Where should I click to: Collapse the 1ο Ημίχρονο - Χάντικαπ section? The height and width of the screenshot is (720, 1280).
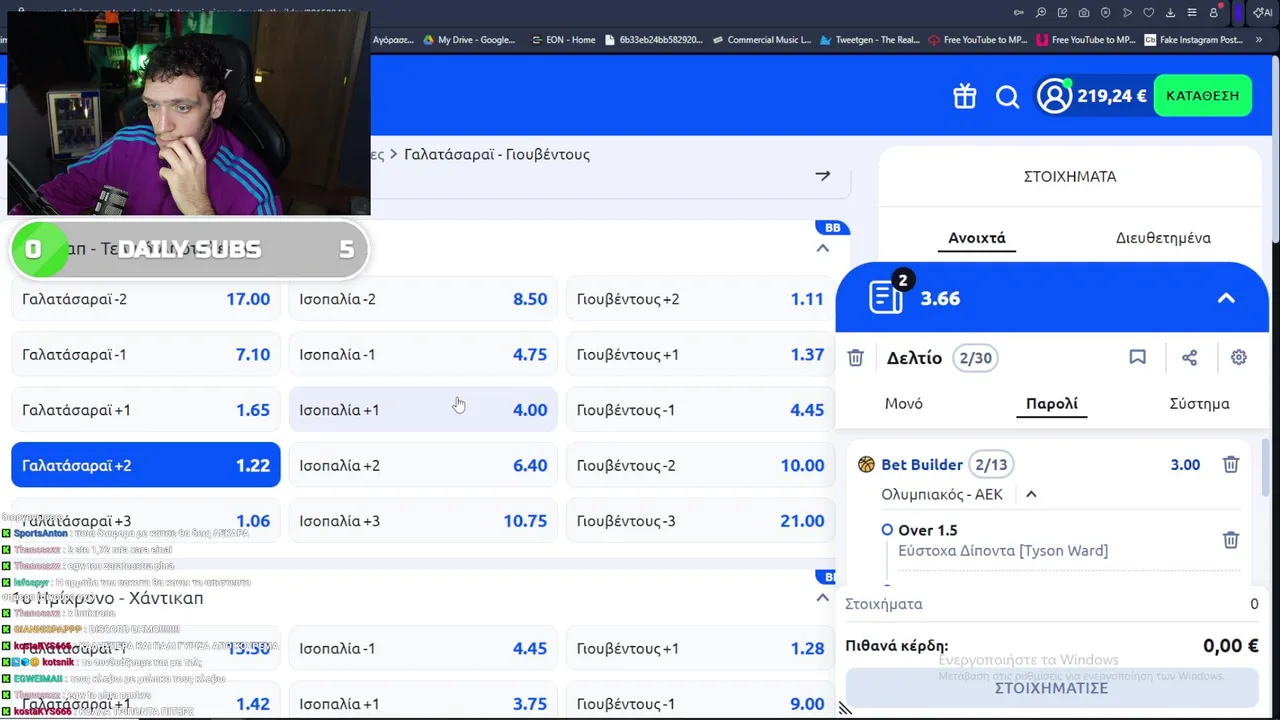[x=822, y=598]
